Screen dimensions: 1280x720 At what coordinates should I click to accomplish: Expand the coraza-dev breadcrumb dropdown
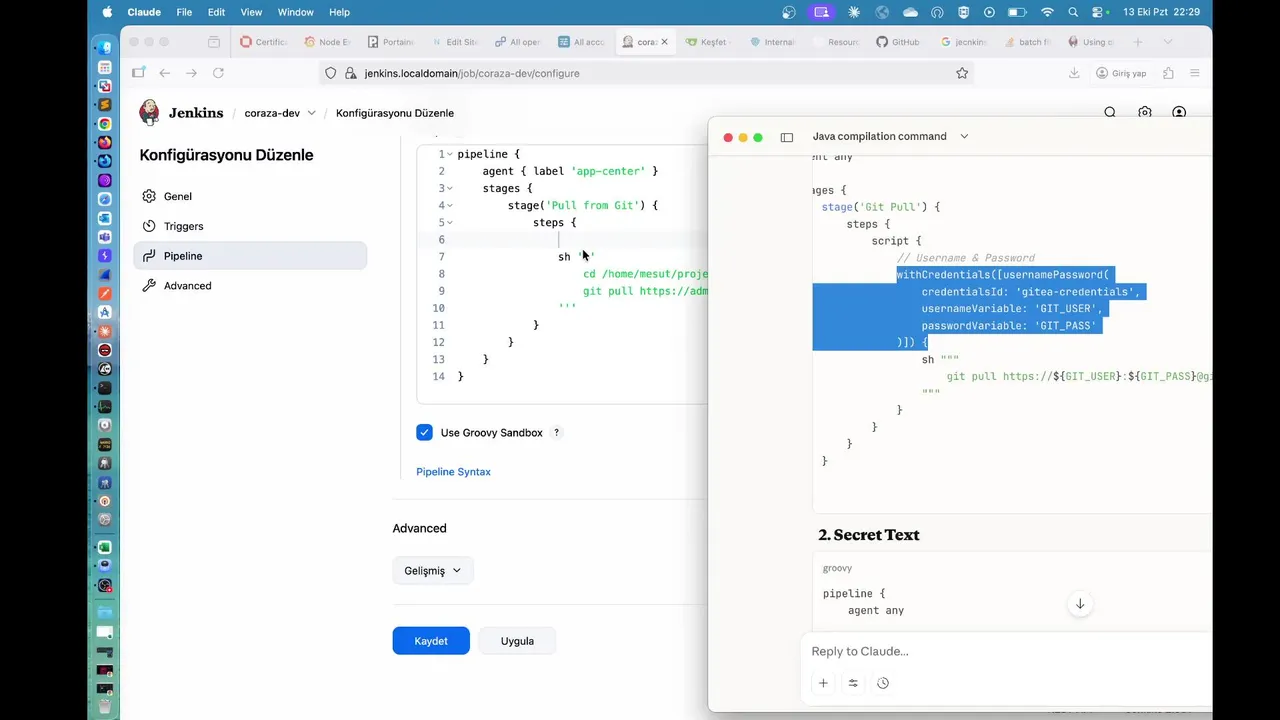pos(312,113)
